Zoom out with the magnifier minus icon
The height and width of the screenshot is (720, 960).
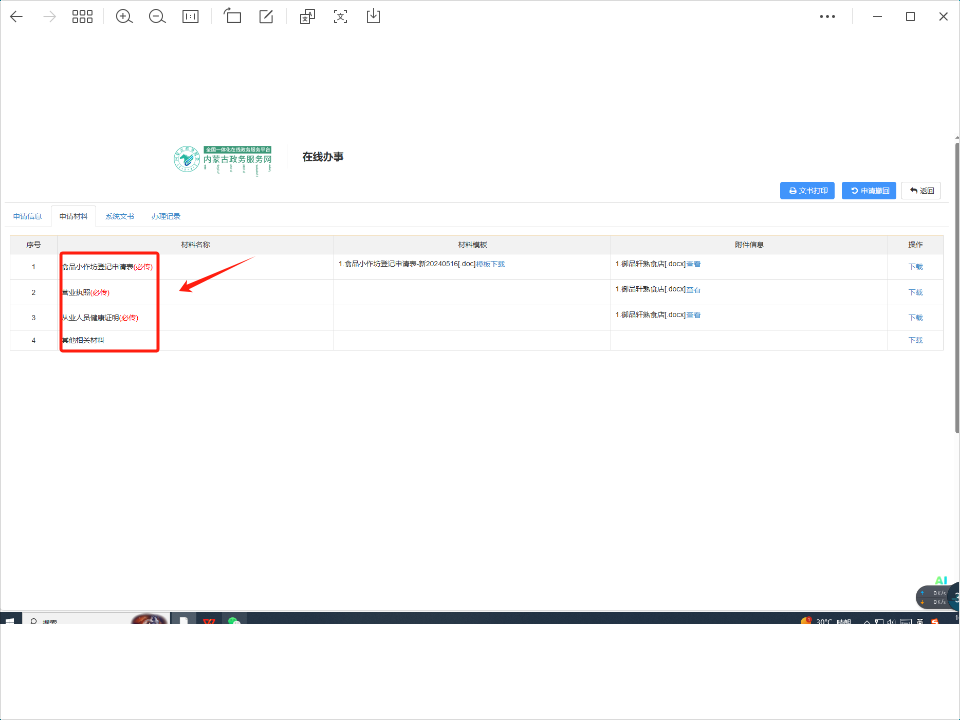pyautogui.click(x=157, y=17)
